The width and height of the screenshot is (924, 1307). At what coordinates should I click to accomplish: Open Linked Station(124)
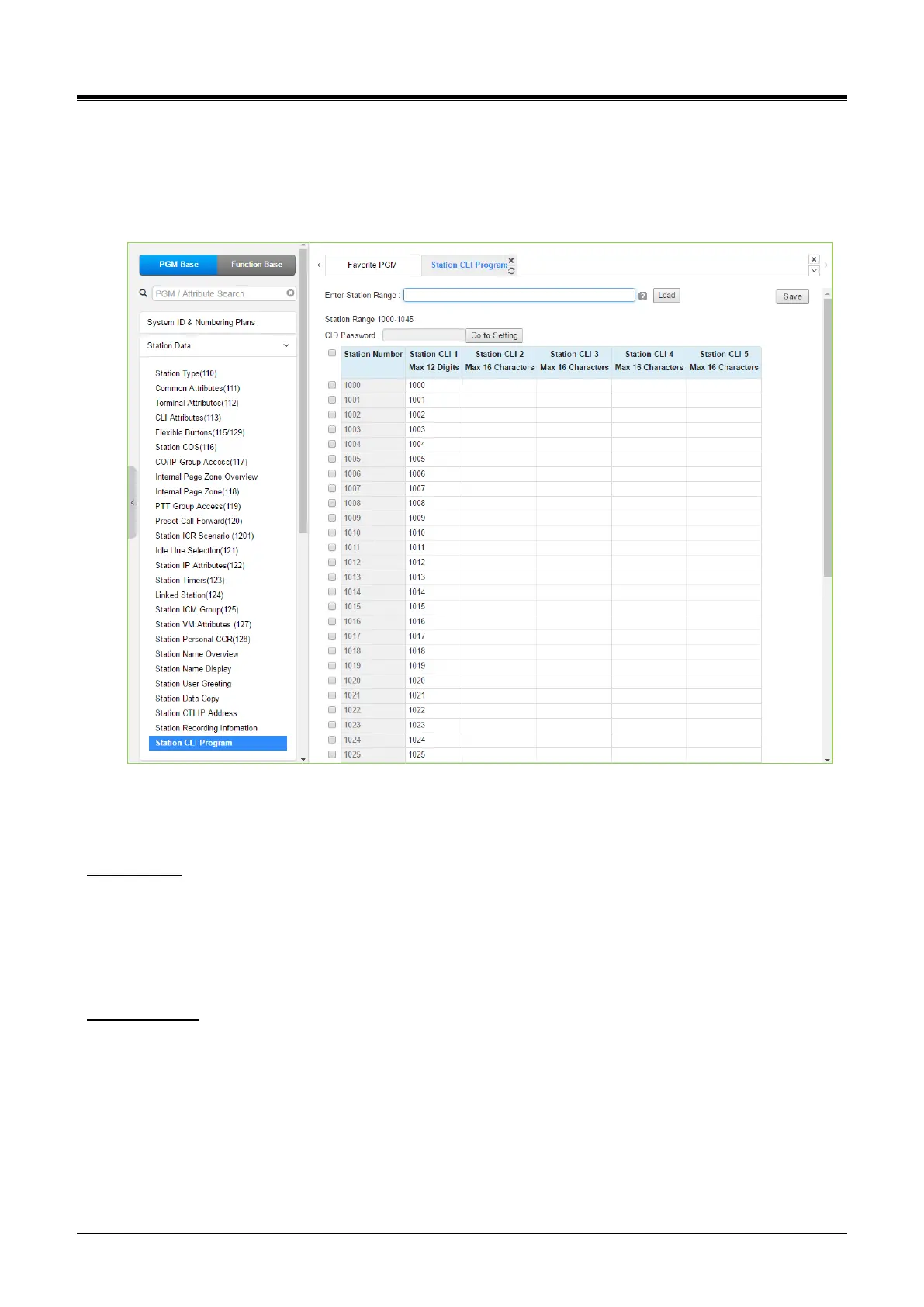click(189, 595)
